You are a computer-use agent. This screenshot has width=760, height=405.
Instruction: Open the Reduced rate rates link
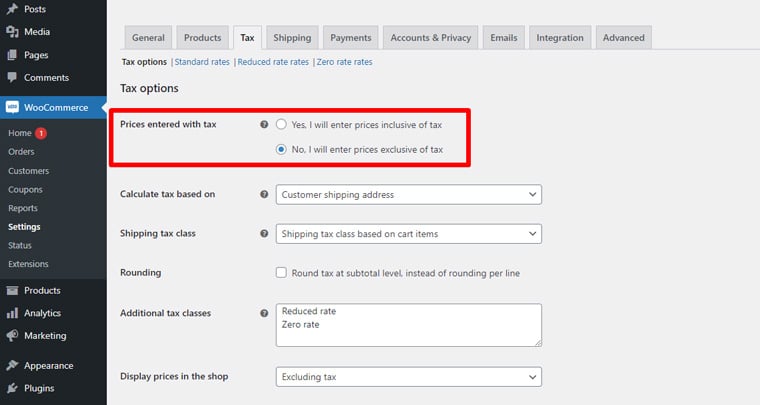tap(273, 62)
